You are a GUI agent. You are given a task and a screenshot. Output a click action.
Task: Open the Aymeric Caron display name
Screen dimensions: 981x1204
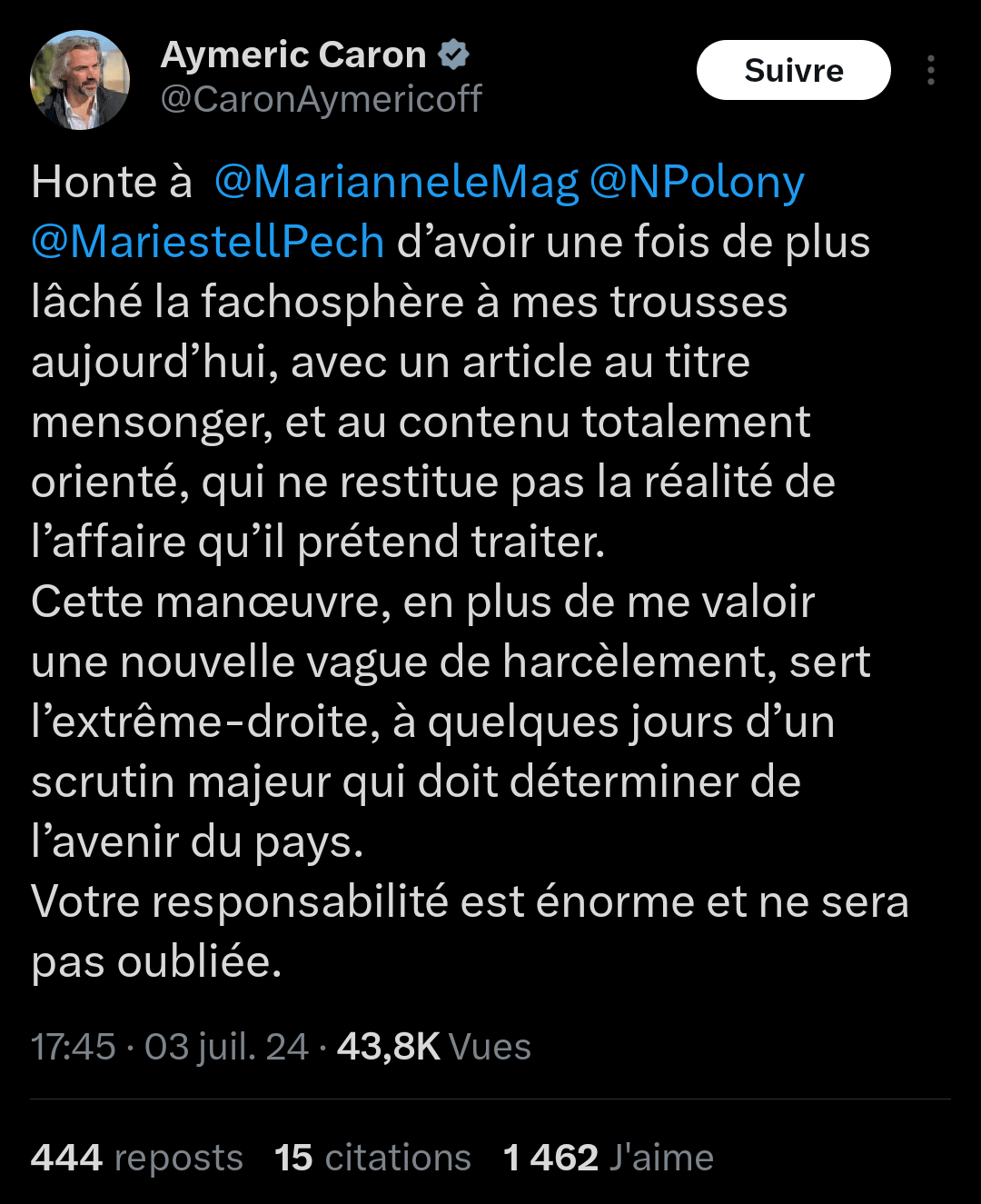[x=293, y=55]
